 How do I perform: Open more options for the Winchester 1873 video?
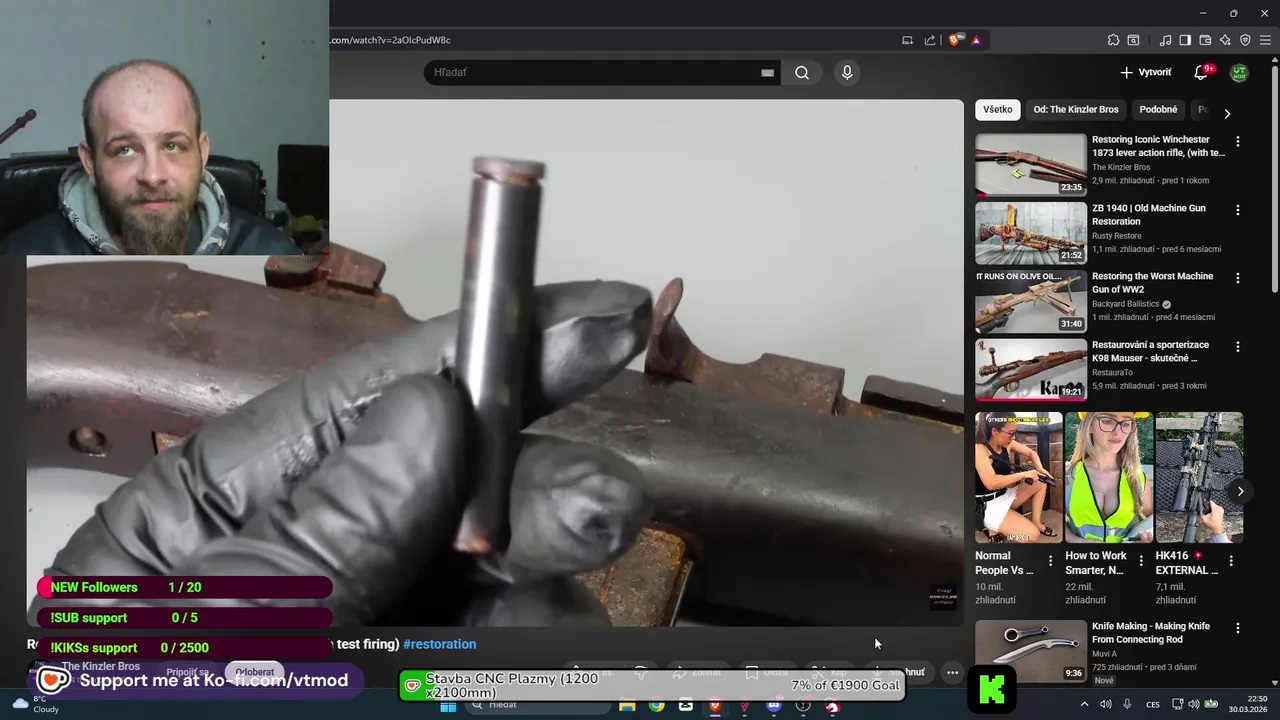pos(1238,142)
